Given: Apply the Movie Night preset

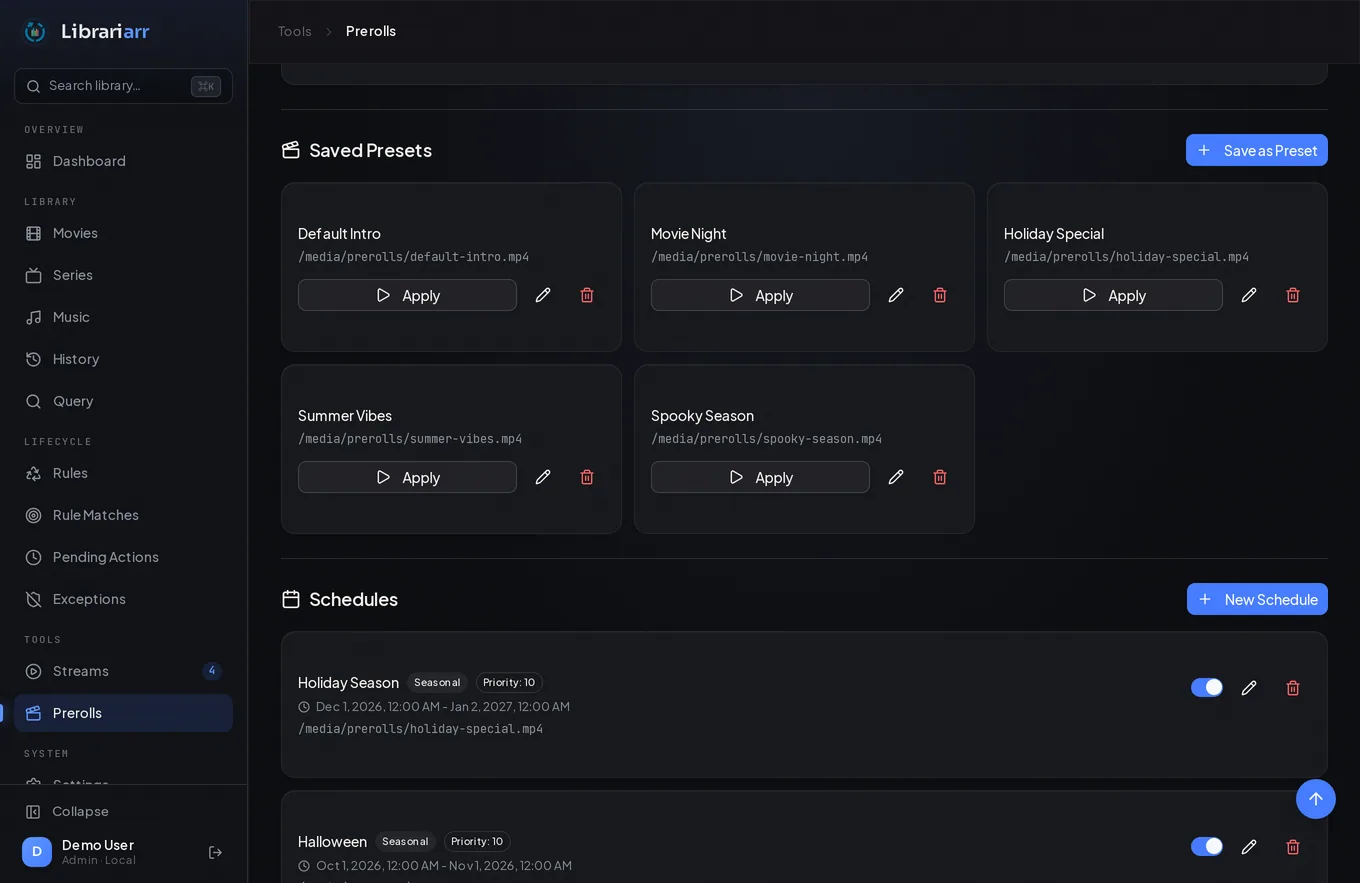Looking at the screenshot, I should click(x=760, y=295).
